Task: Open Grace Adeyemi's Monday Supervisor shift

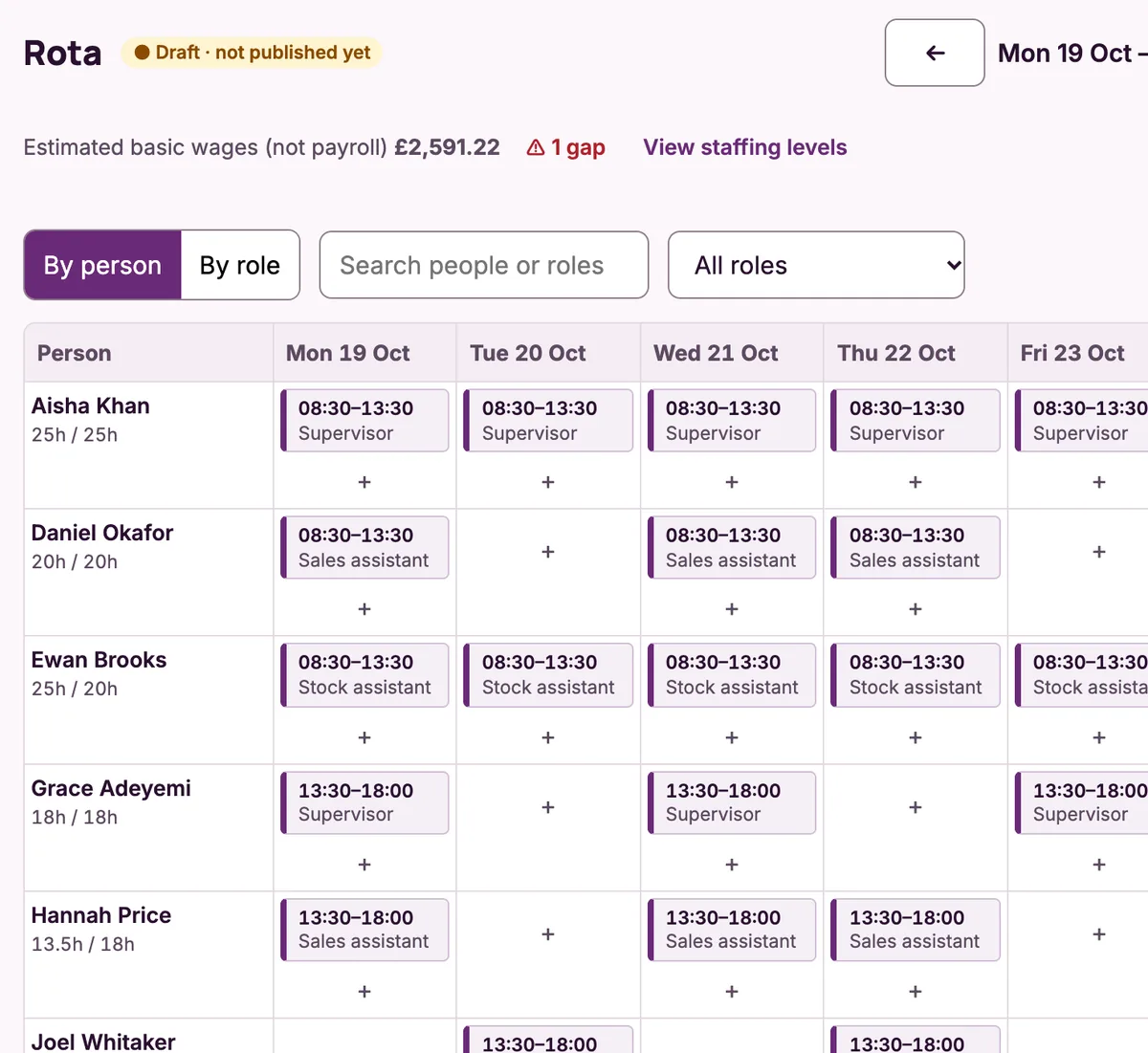Action: click(364, 802)
